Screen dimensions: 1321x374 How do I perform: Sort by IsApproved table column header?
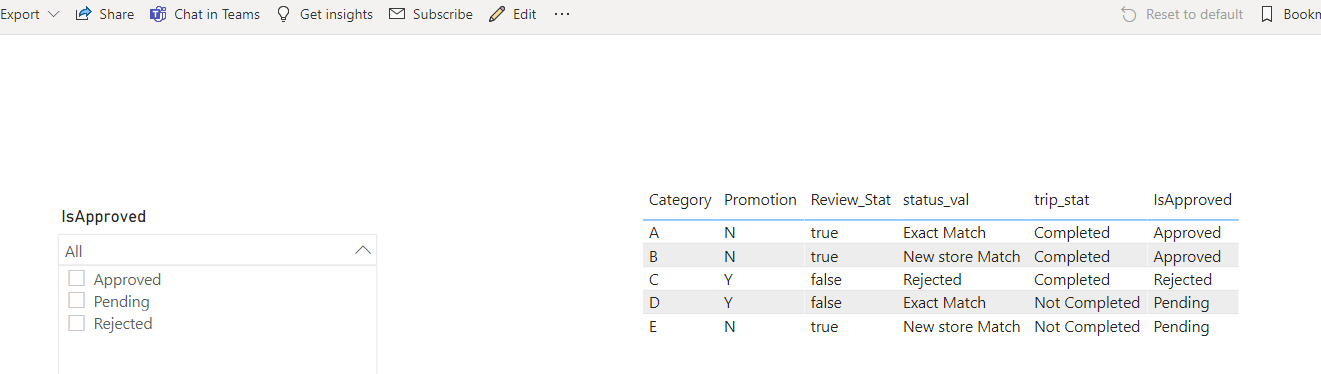pyautogui.click(x=1192, y=199)
